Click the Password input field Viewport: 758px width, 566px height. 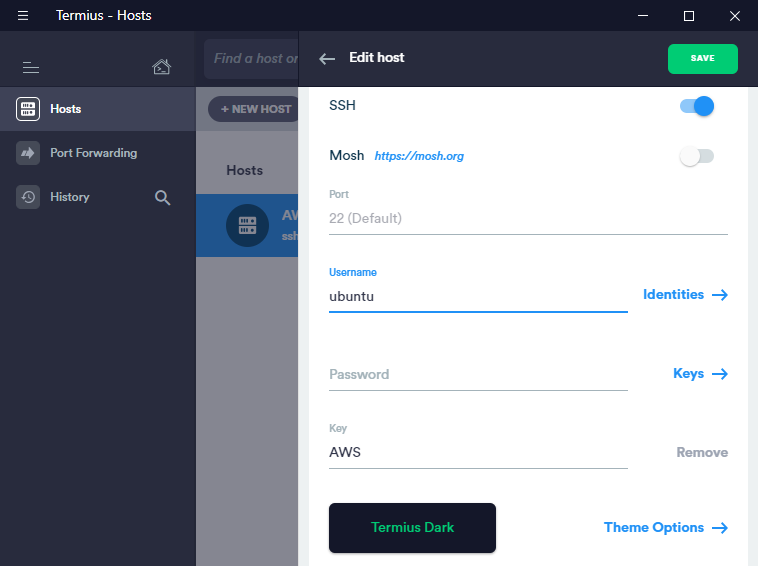pos(478,375)
